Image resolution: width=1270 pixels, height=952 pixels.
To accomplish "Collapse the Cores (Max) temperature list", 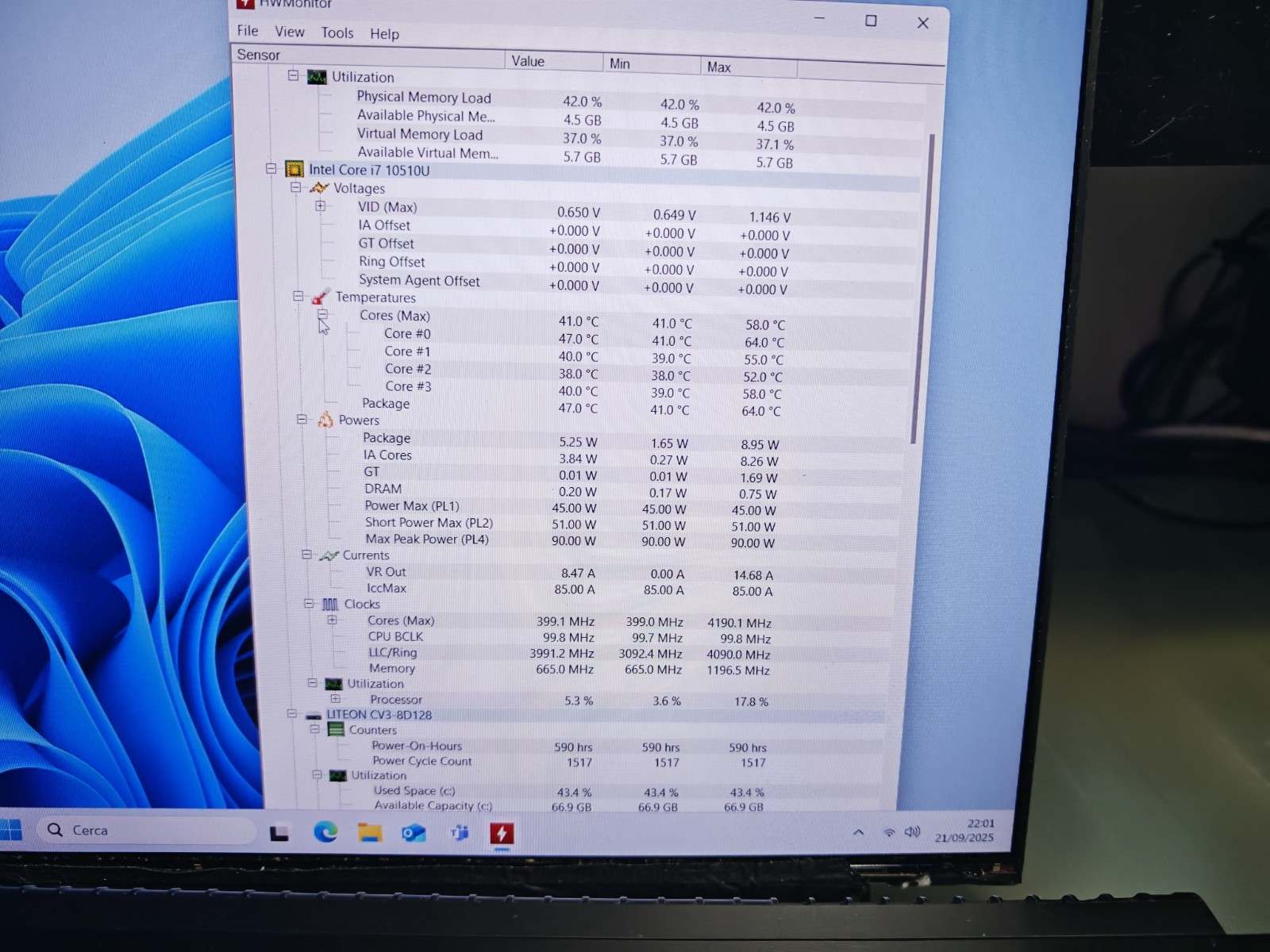I will tap(322, 314).
